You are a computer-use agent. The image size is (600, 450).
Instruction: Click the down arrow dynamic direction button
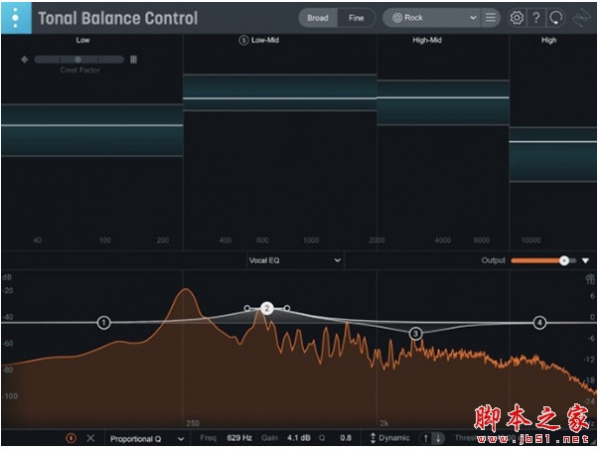(439, 438)
